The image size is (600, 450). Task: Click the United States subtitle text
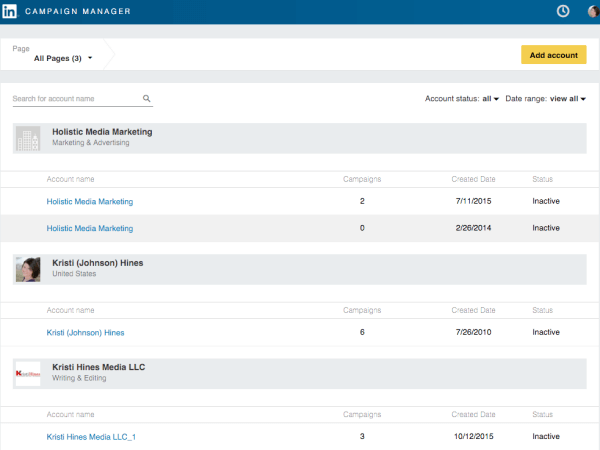[74, 274]
